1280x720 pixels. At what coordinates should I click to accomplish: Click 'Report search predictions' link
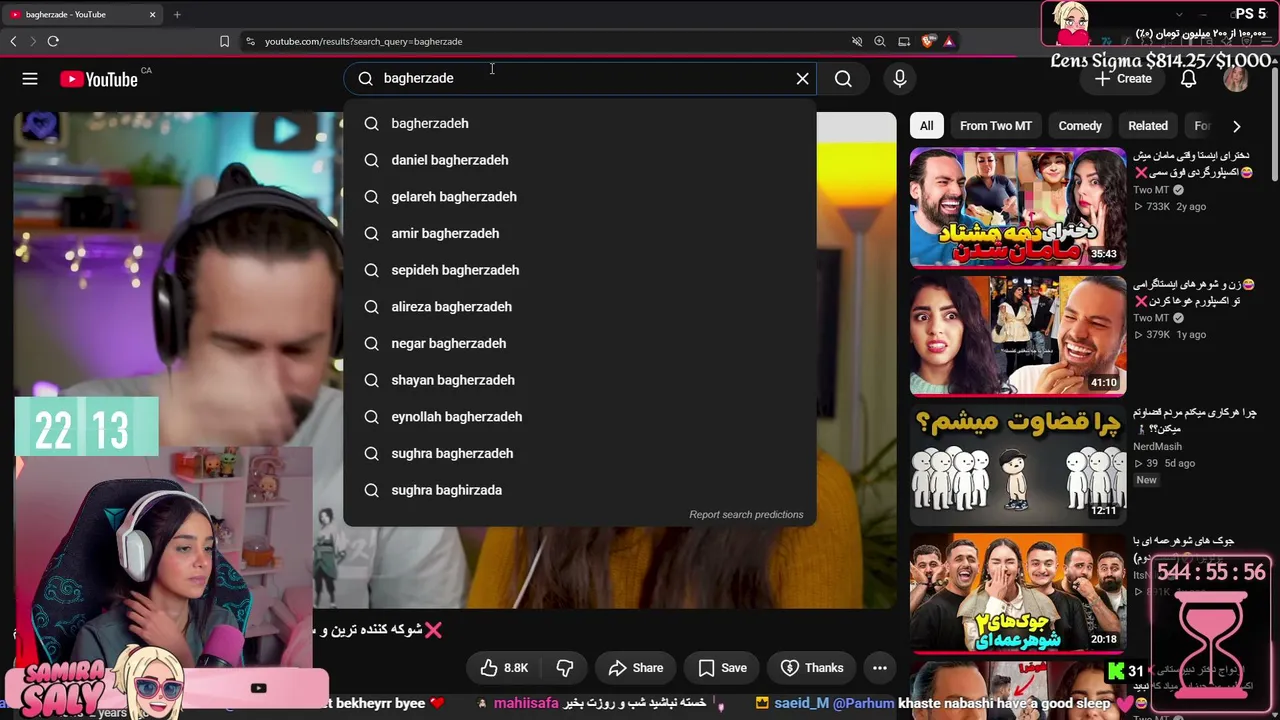pyautogui.click(x=746, y=514)
